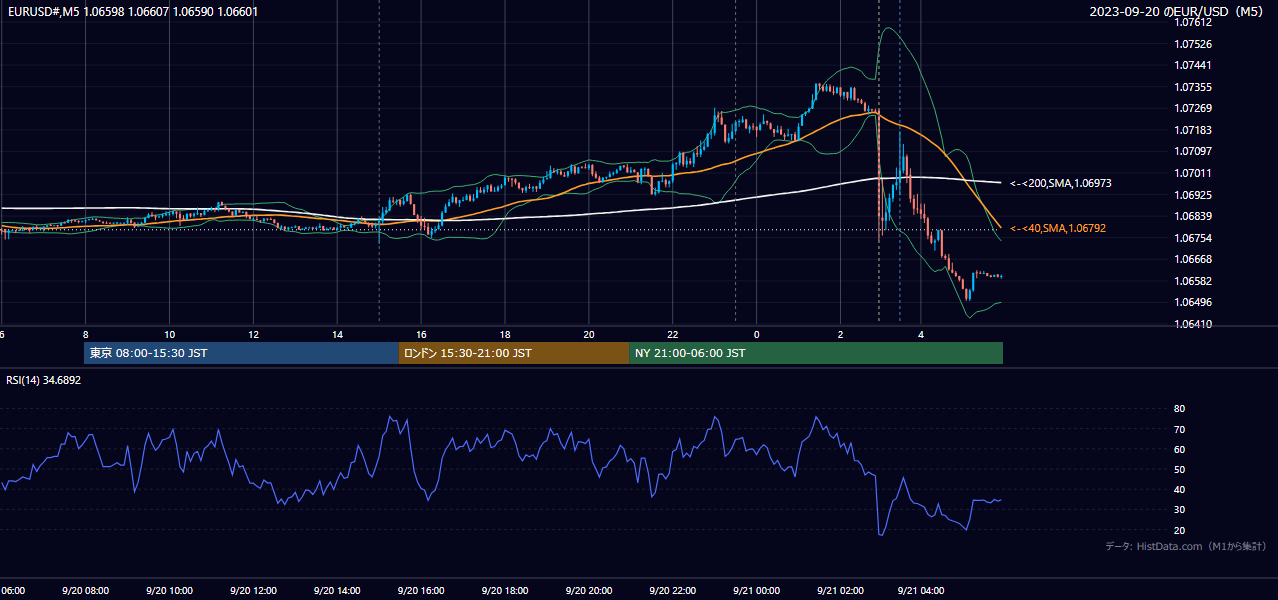
Task: Click price scale value 1.07526
Action: 1193,44
